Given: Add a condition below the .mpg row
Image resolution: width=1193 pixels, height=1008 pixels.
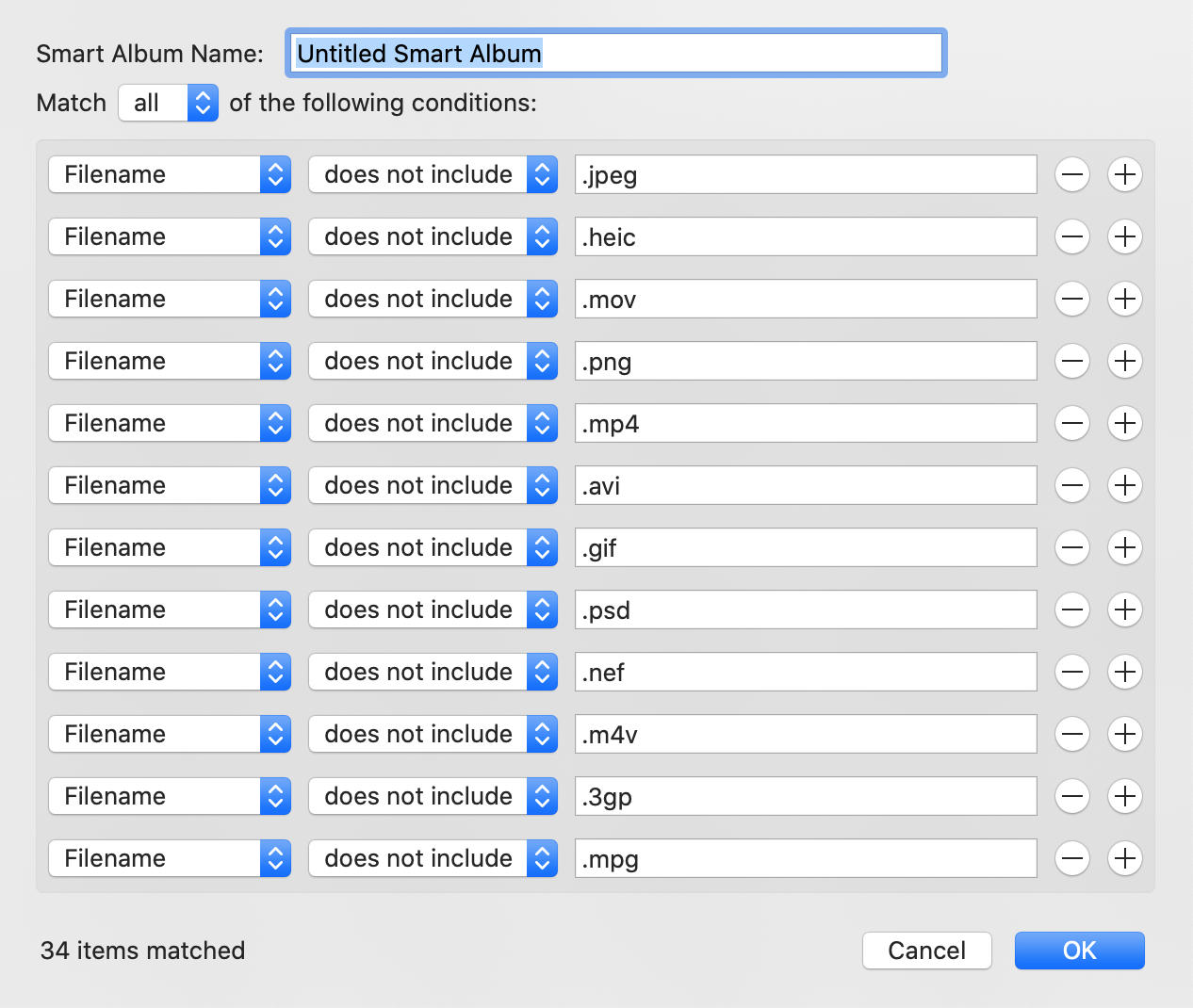Looking at the screenshot, I should (1125, 858).
